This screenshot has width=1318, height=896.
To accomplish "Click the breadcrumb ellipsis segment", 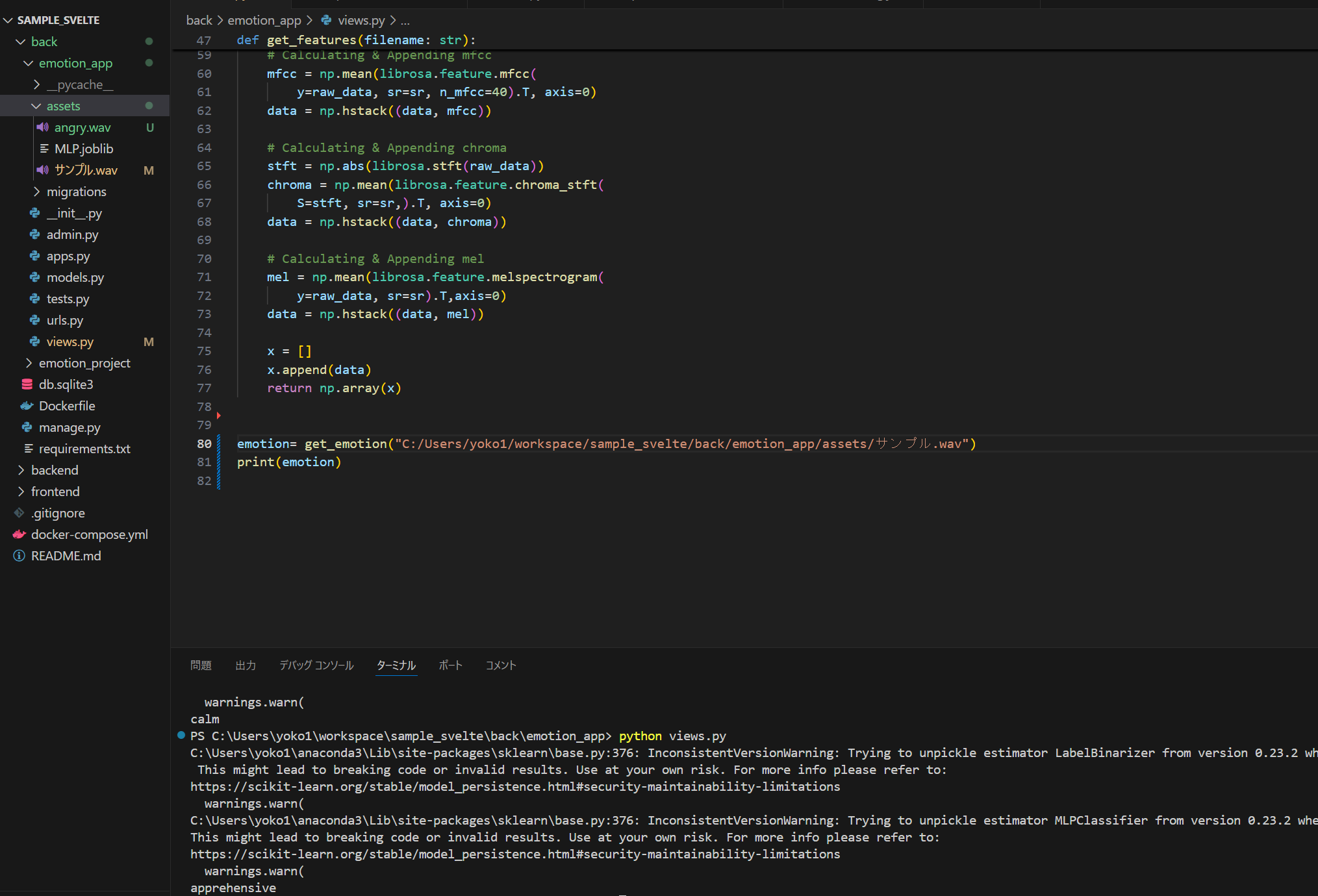I will click(405, 20).
